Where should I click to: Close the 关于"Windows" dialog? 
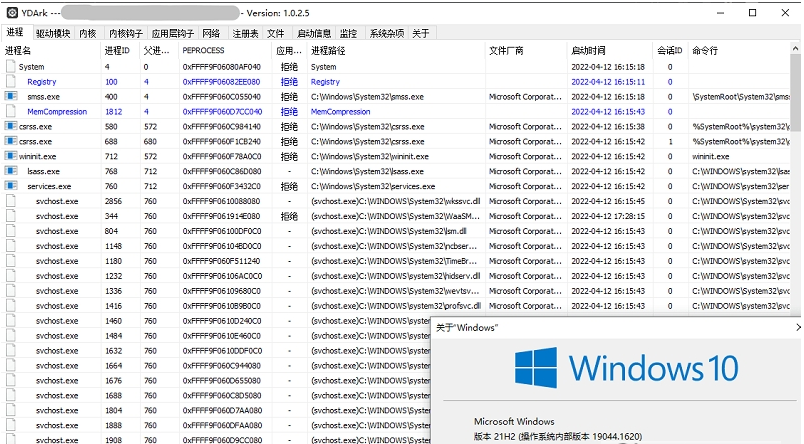(x=796, y=327)
